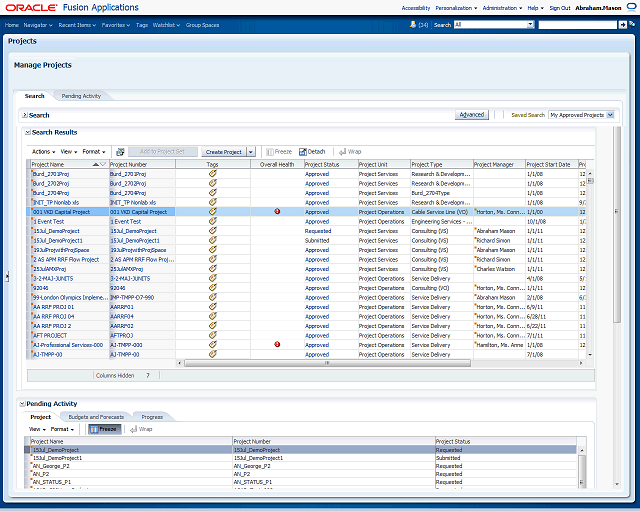
Task: Open the AA RRF PROJ 01 project link
Action: pyautogui.click(x=53, y=307)
